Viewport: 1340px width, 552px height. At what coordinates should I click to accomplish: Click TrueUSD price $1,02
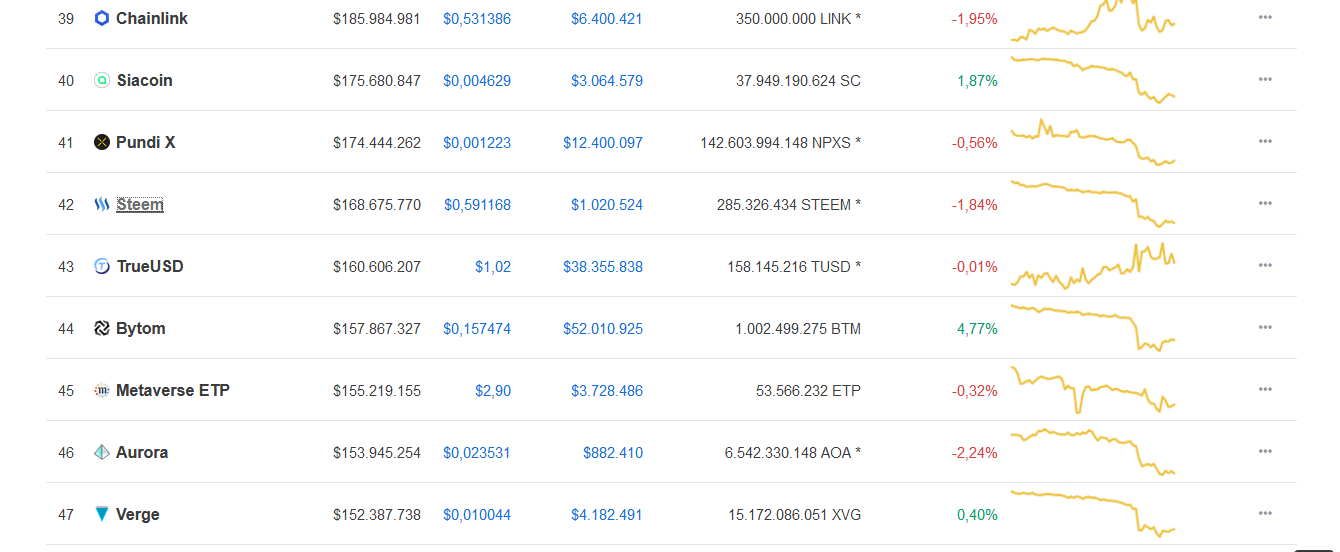pos(493,267)
